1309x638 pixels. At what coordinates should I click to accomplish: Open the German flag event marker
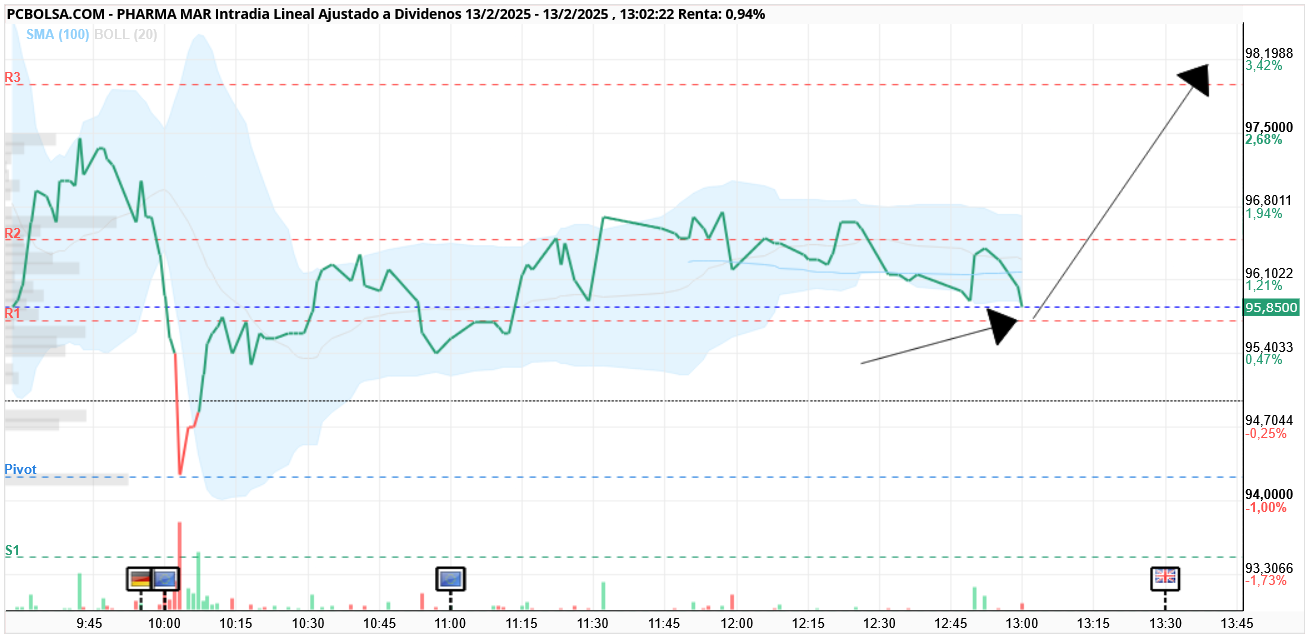point(140,578)
